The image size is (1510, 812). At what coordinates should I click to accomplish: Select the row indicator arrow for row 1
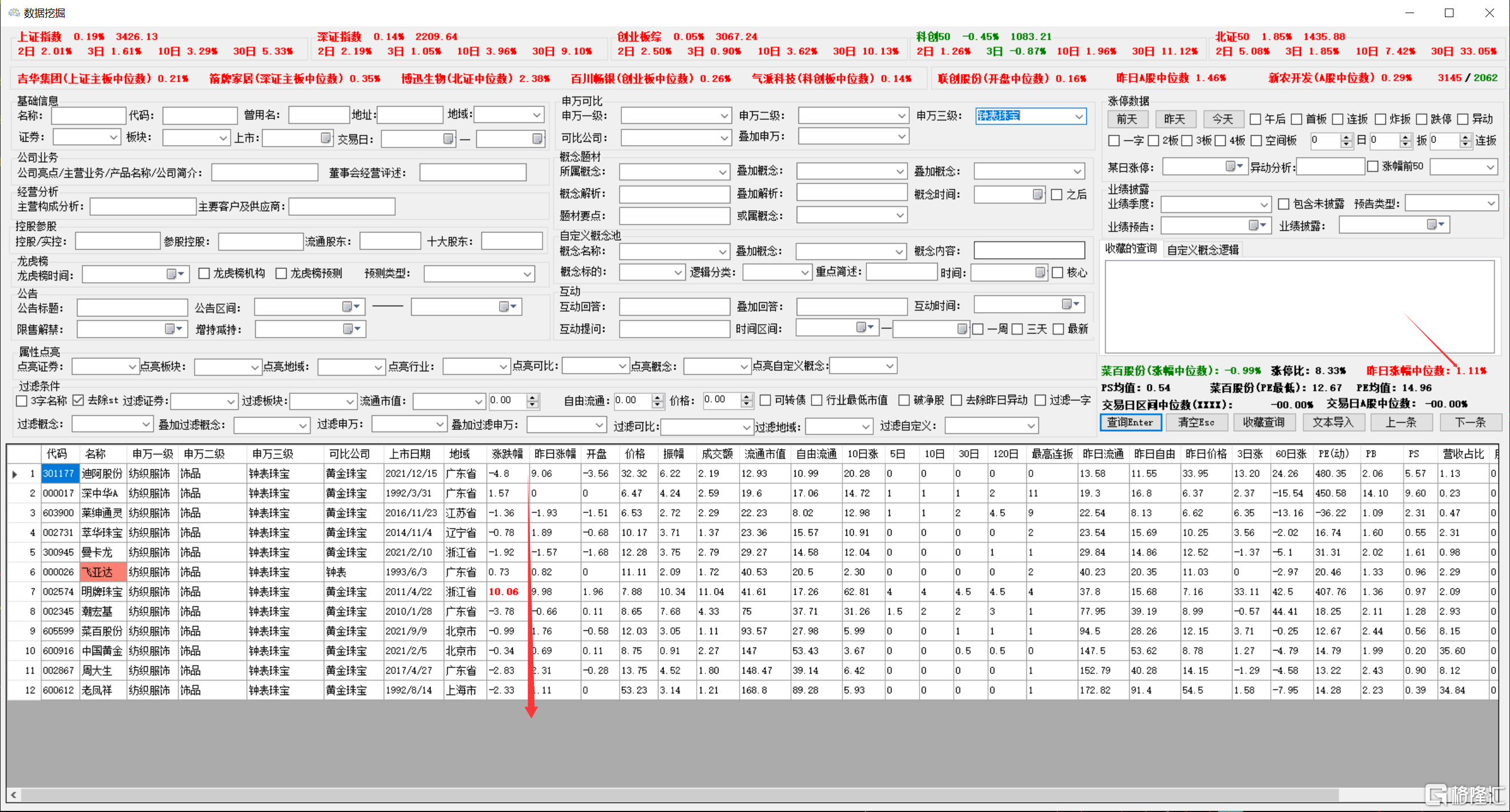click(x=15, y=474)
